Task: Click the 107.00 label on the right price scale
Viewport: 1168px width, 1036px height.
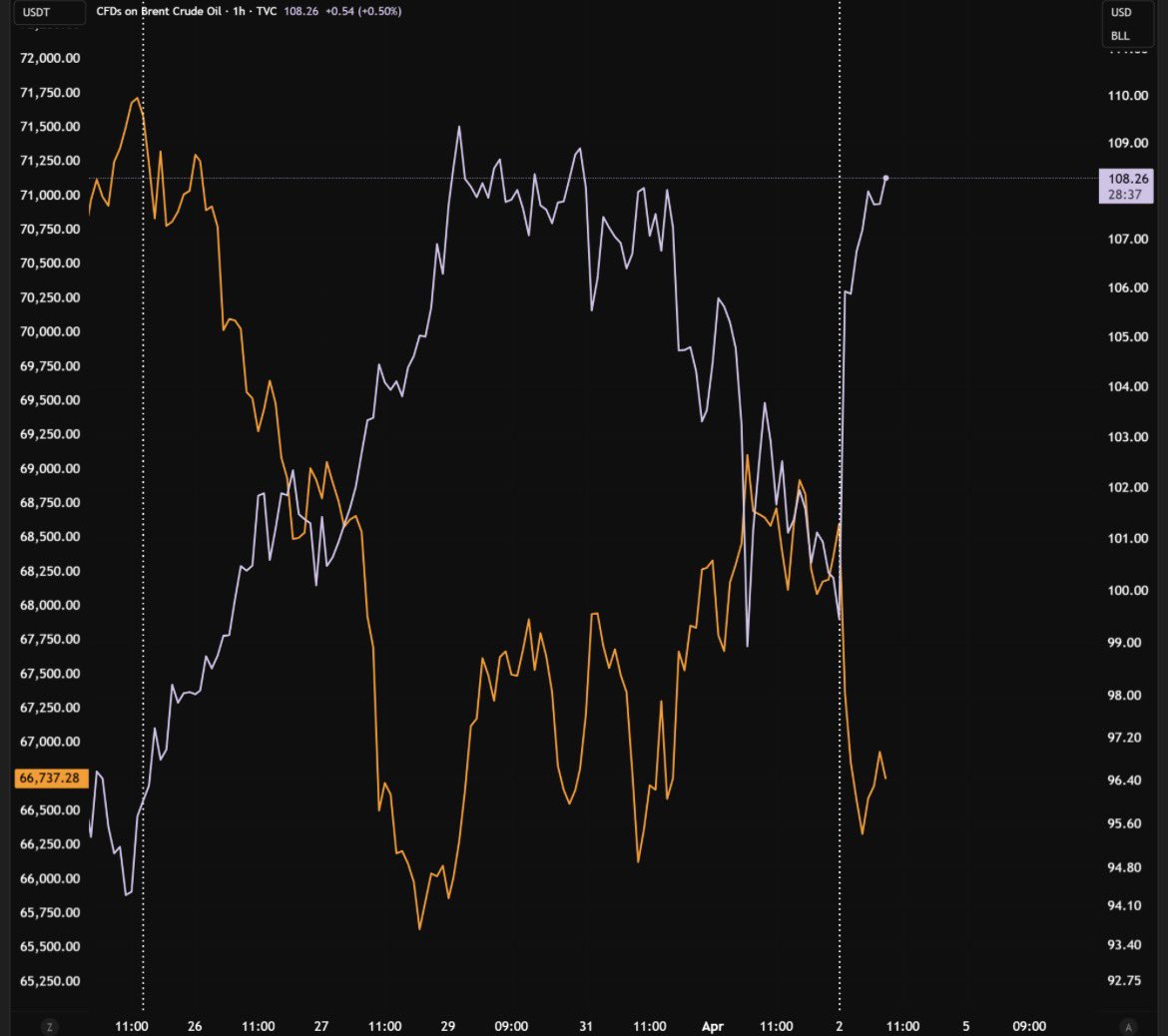Action: 1128,240
